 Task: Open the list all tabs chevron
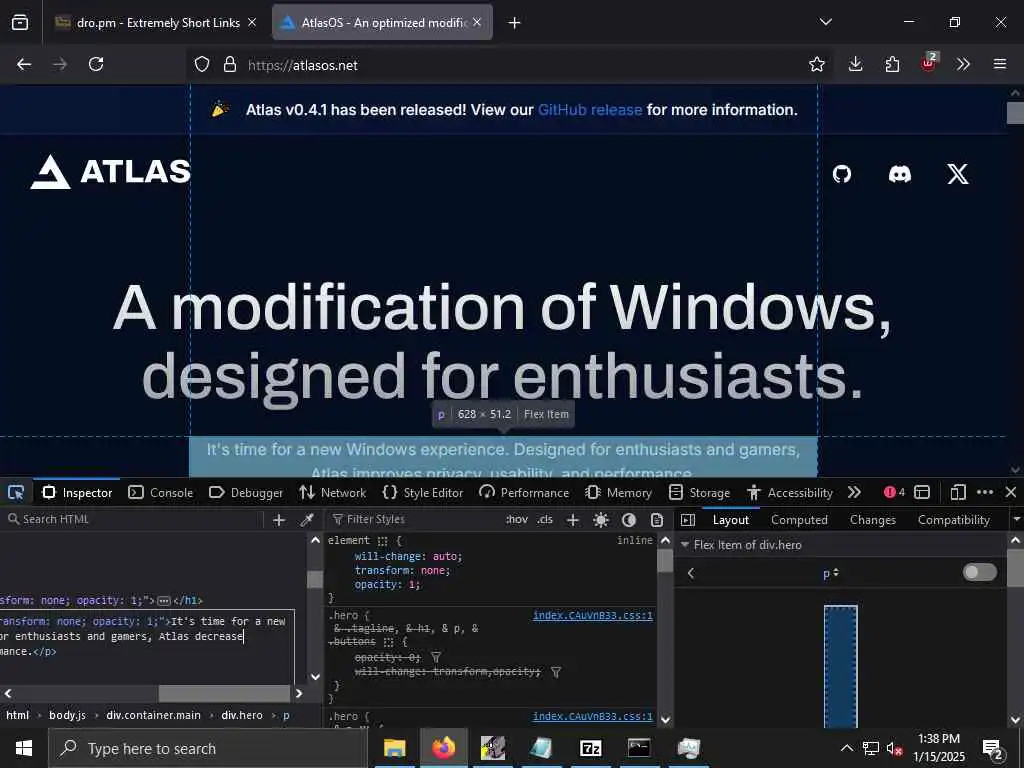825,22
